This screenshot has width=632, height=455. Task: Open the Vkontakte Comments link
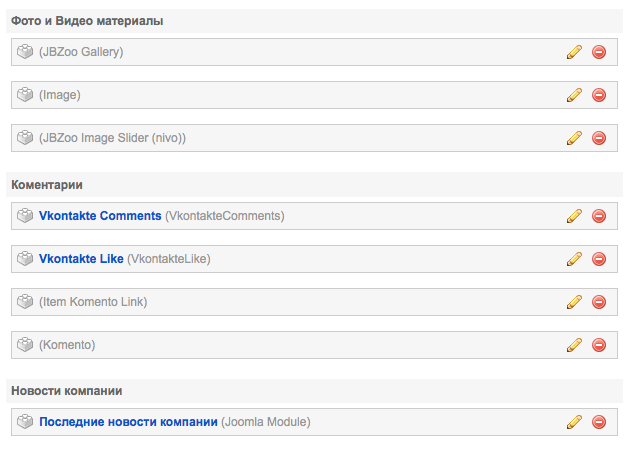(x=100, y=216)
